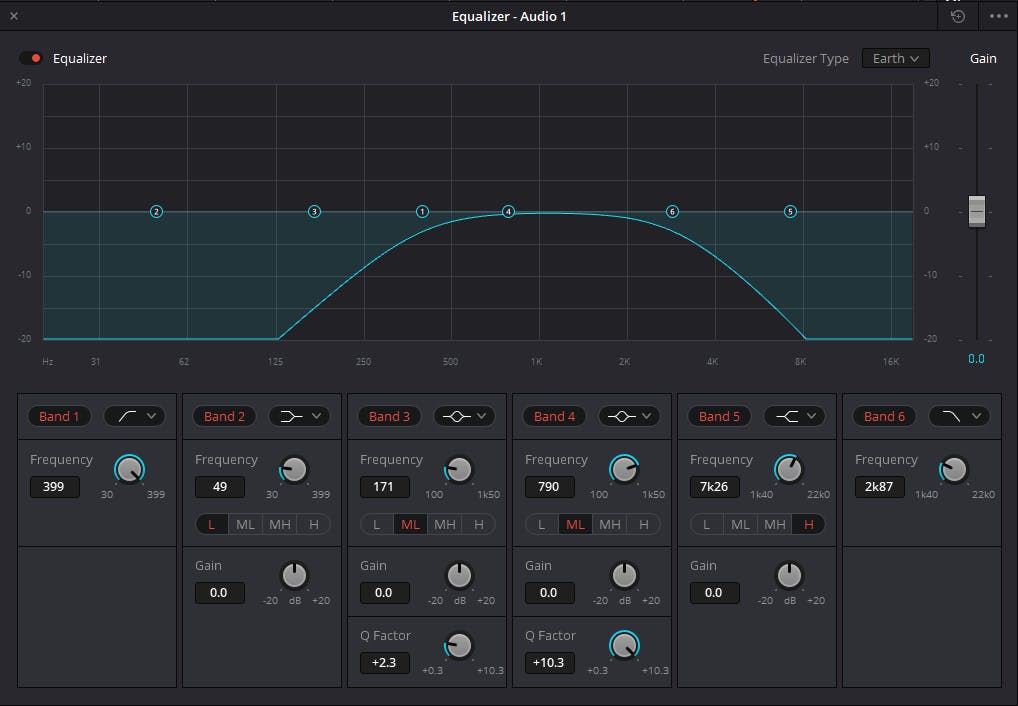The image size is (1018, 706).
Task: Select EQ graph node 4
Action: point(508,212)
